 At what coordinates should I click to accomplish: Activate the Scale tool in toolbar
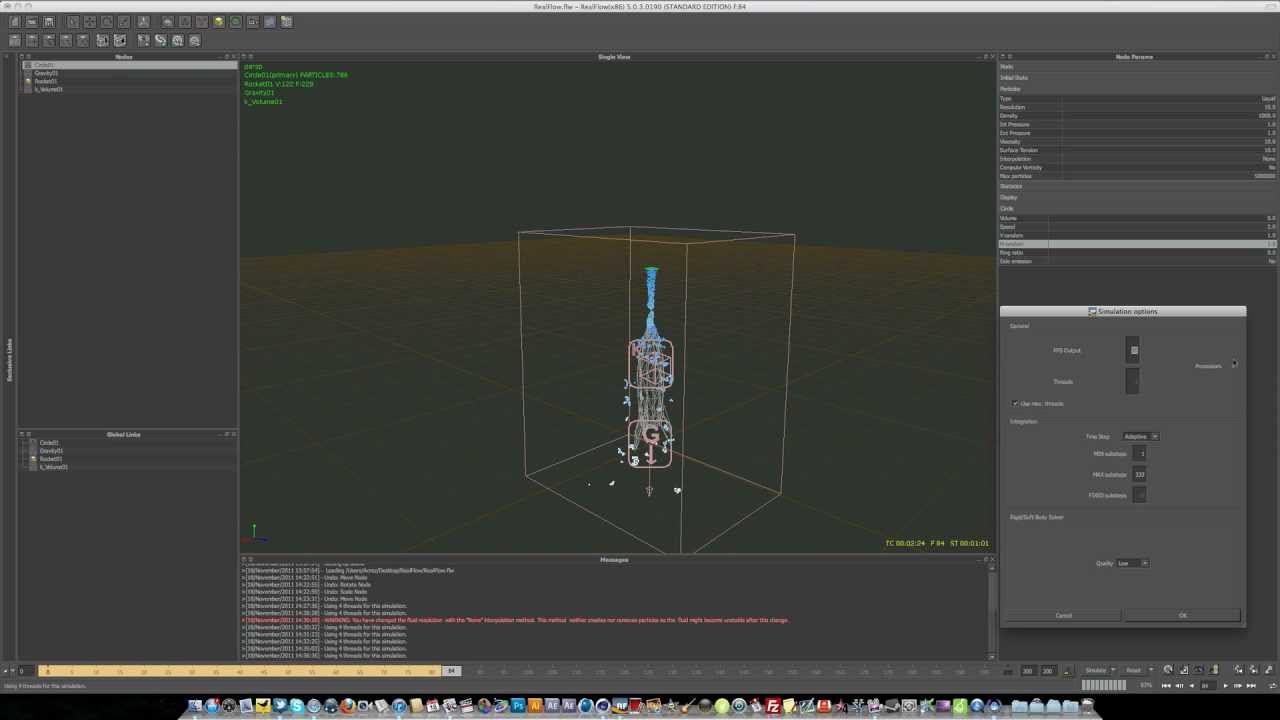pos(124,22)
